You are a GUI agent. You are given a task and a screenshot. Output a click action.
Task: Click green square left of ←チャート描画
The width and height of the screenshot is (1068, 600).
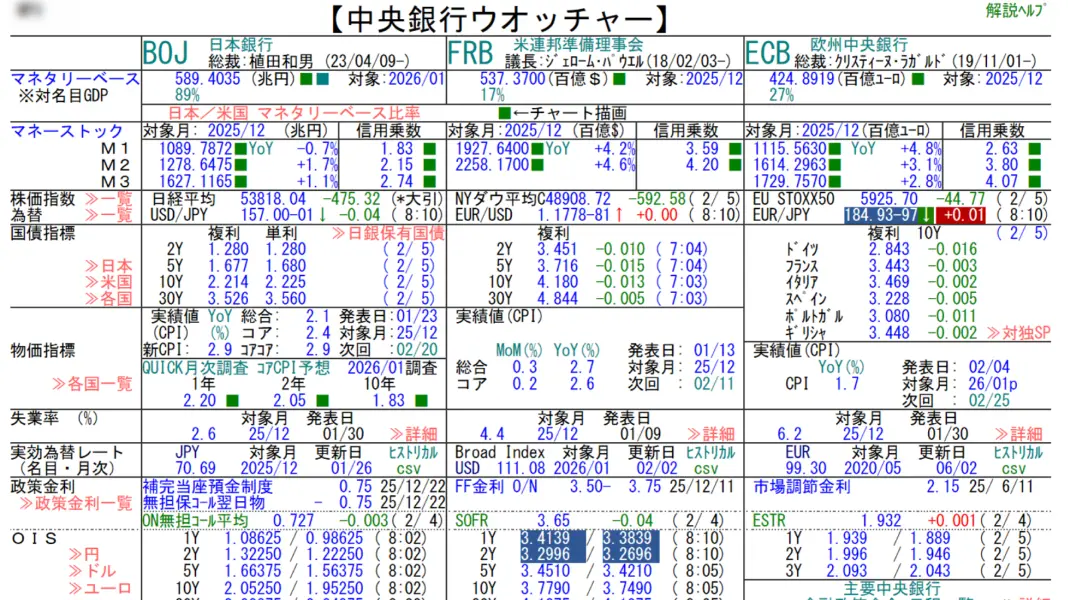pos(504,113)
